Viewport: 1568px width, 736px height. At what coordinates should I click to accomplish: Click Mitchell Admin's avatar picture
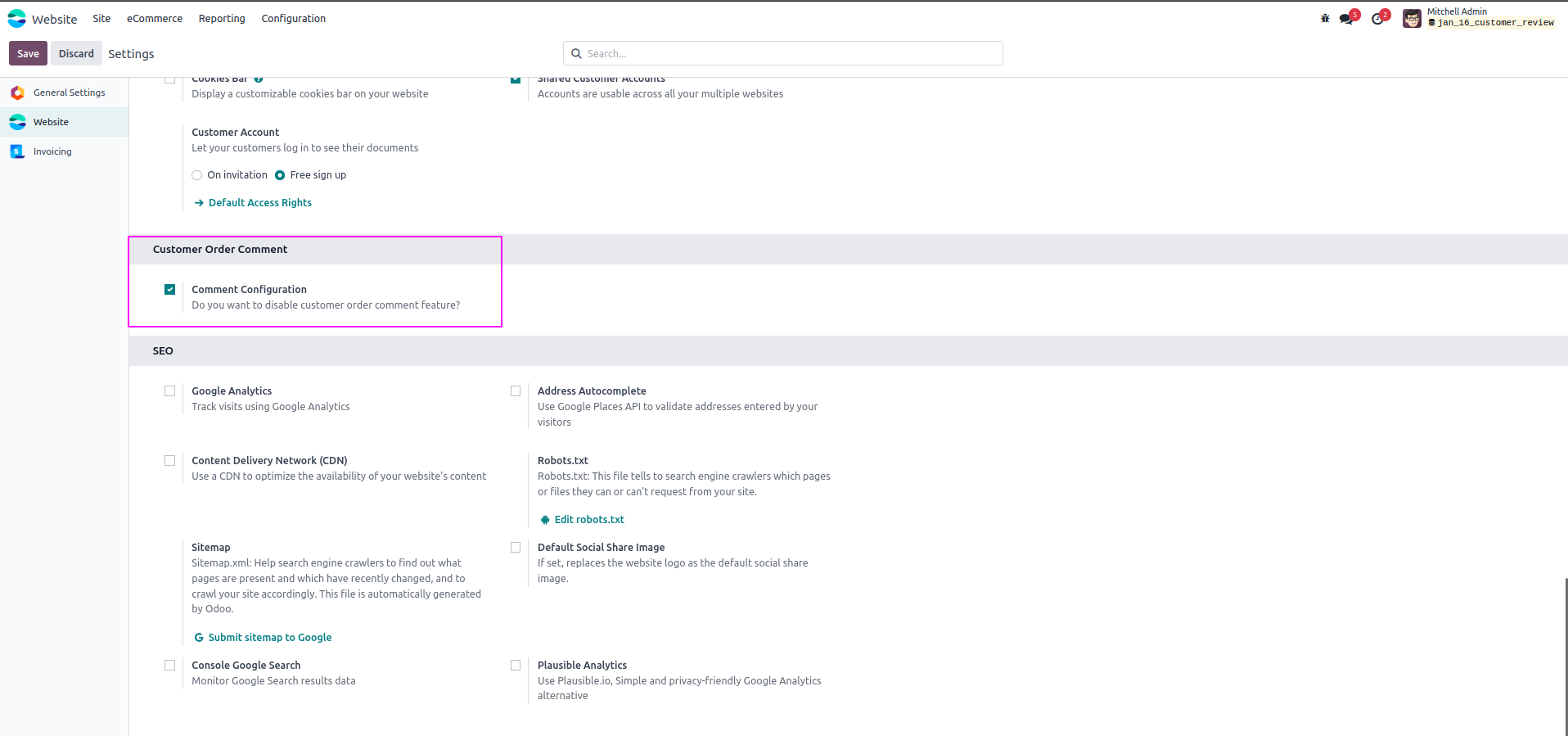[1412, 18]
